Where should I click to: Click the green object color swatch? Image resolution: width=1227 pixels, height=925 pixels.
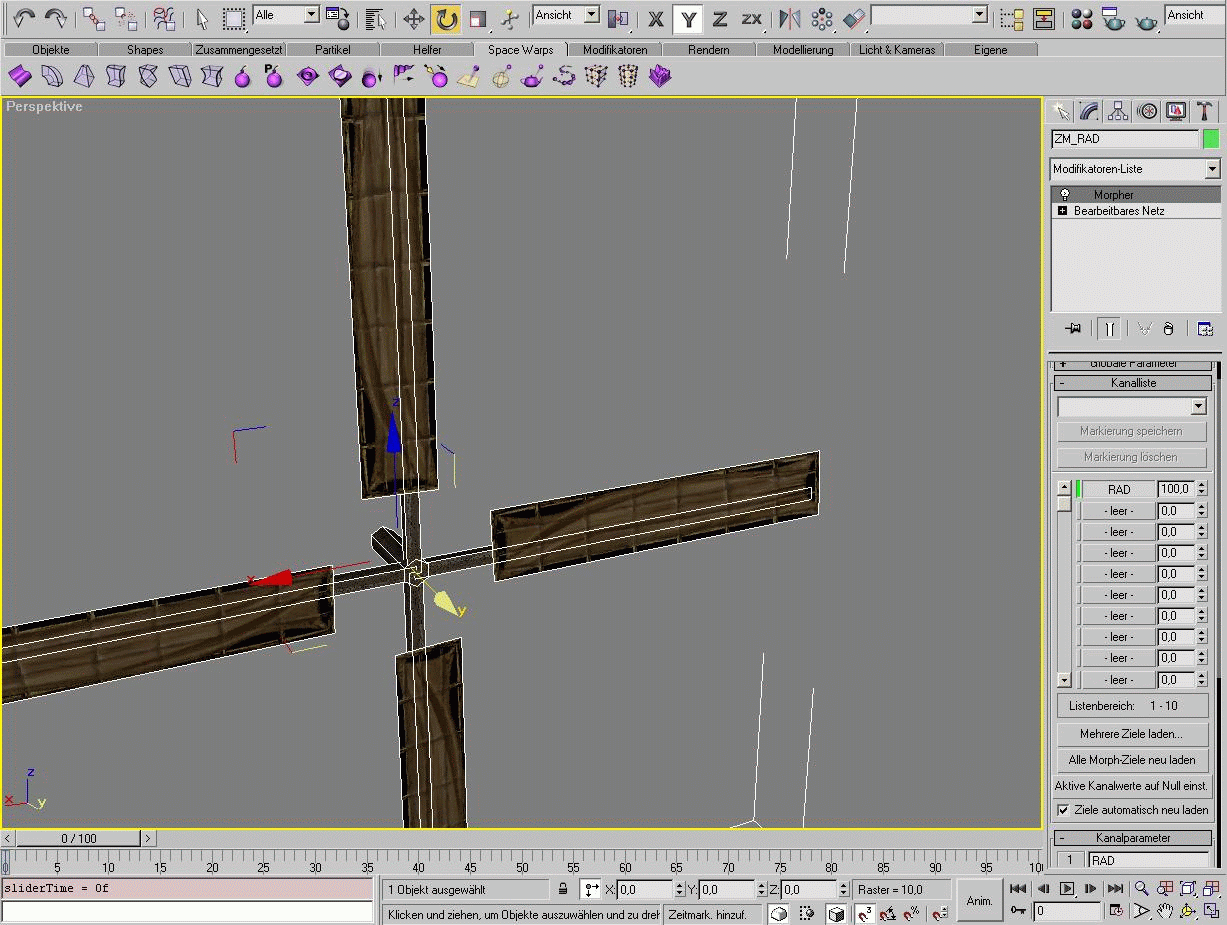coord(1211,139)
